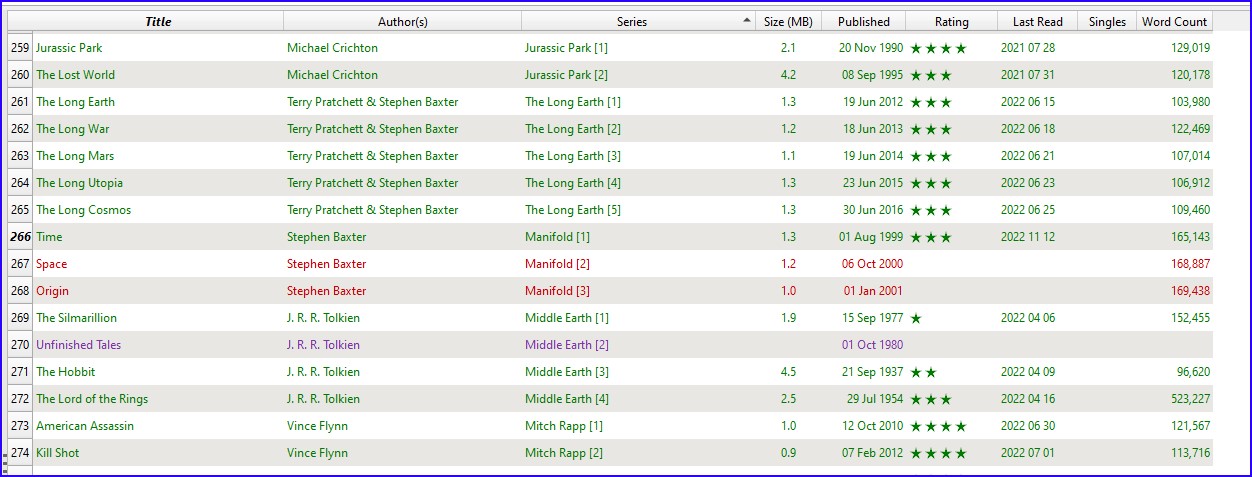The width and height of the screenshot is (1252, 477).
Task: Click author Vince Flynn on the Kill Shot row
Action: (317, 453)
